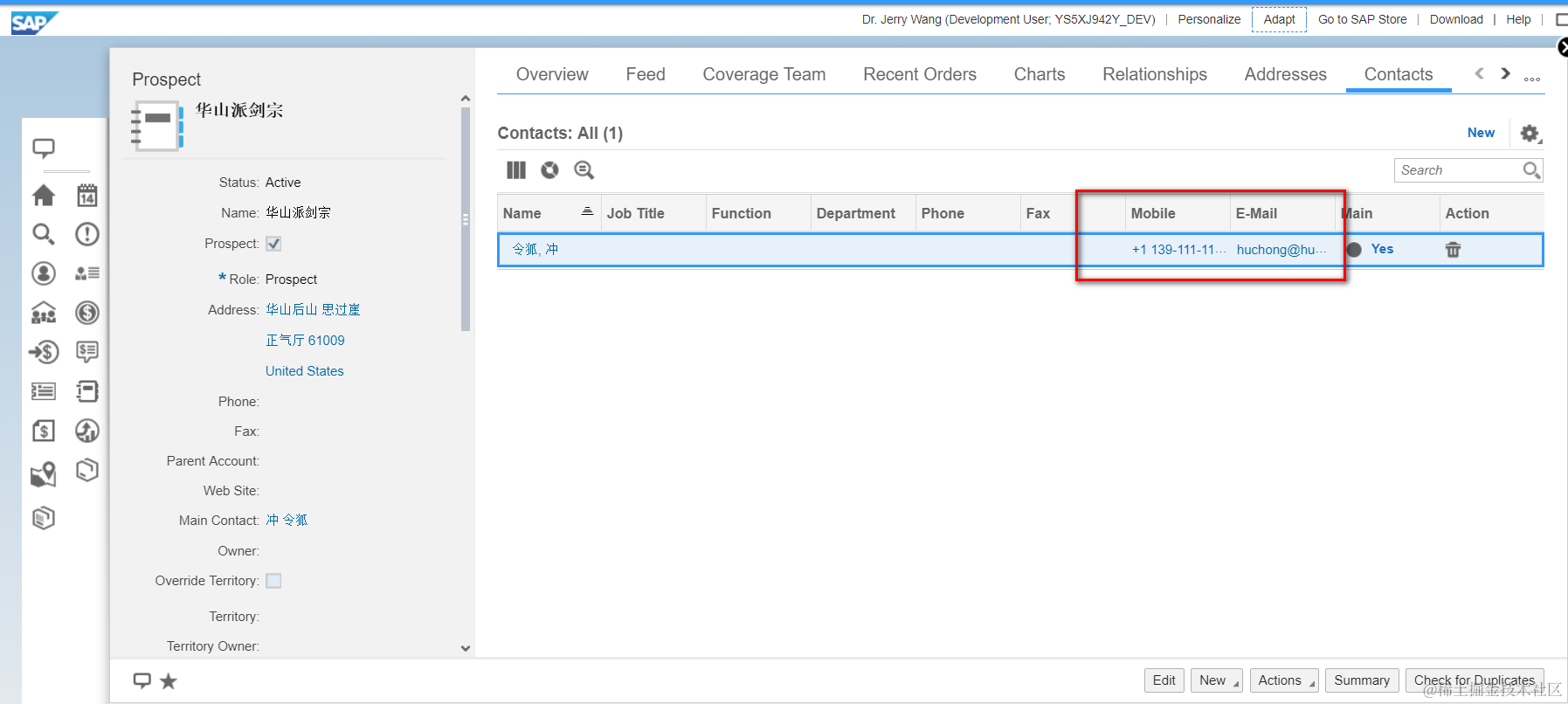Screen dimensions: 1568x704
Task: Open the bottom New dropdown button
Action: (x=1217, y=680)
